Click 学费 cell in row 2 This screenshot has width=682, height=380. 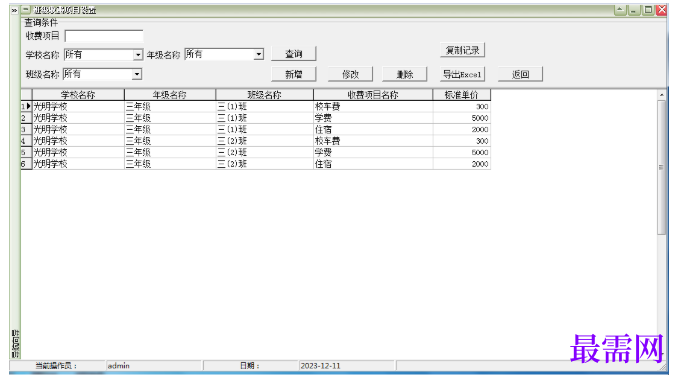pos(373,118)
